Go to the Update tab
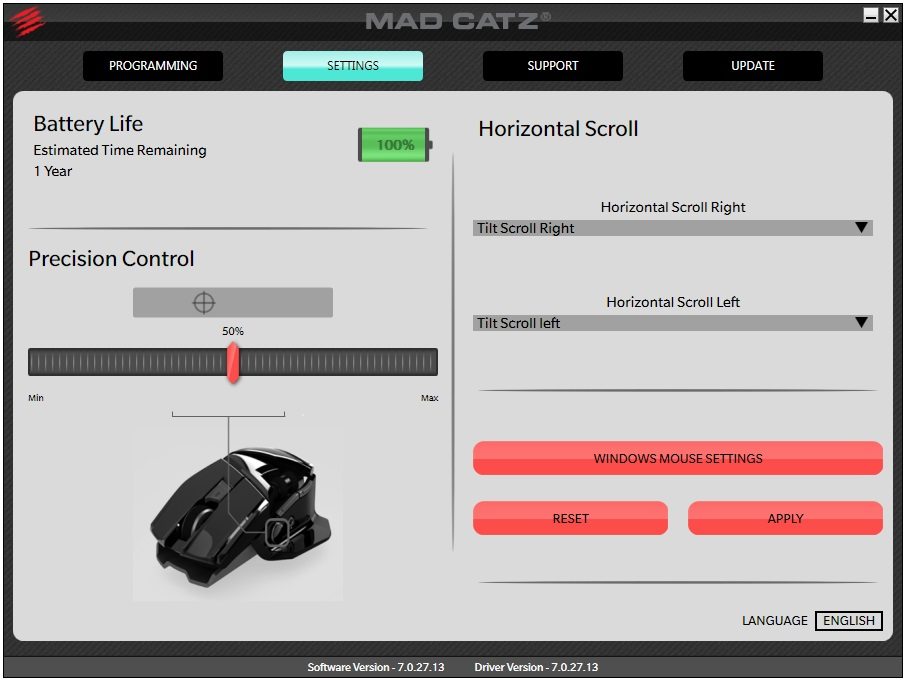 [x=753, y=66]
